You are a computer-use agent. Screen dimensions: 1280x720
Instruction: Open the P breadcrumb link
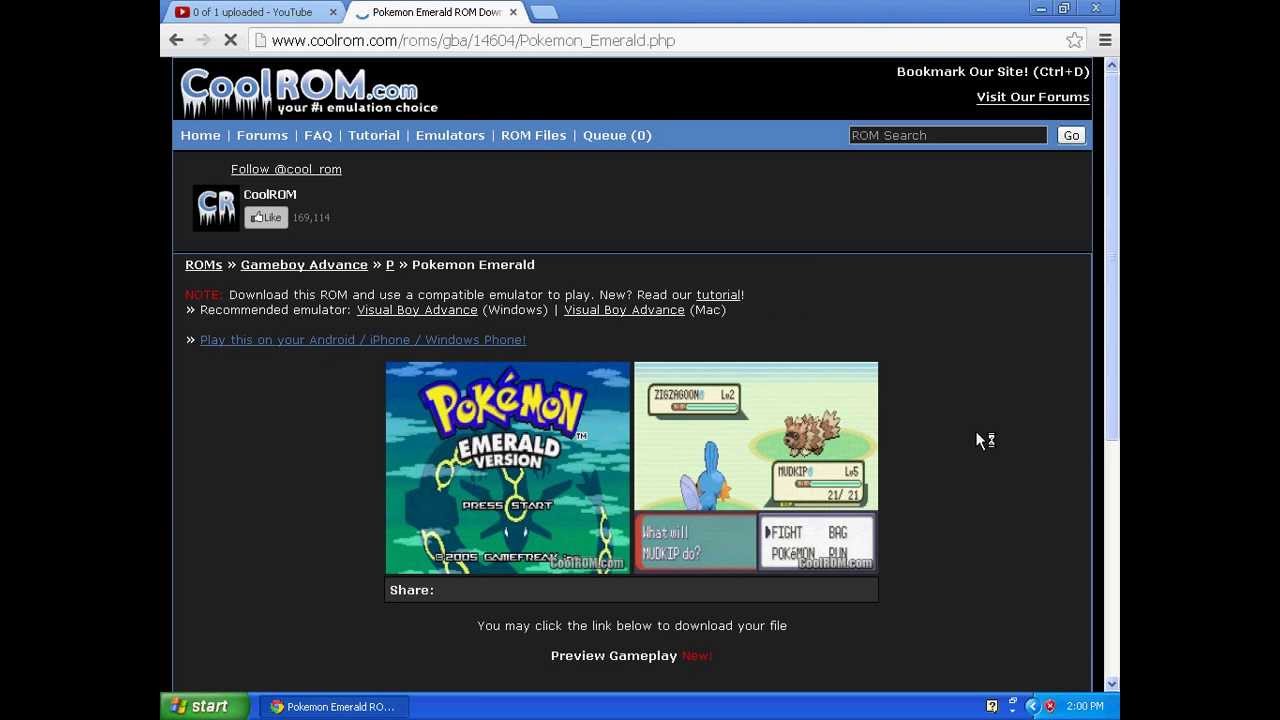[x=390, y=265]
